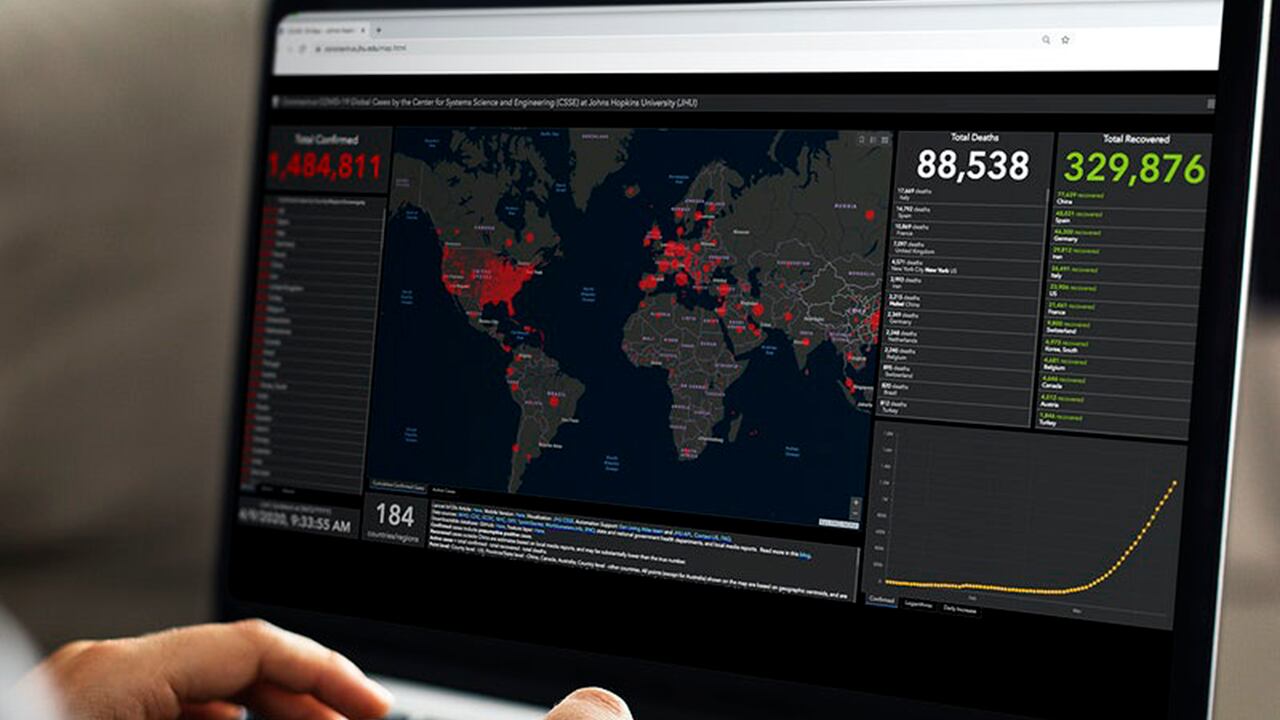Click the basemap gallery icon on map
This screenshot has width=1280, height=720.
[x=885, y=140]
